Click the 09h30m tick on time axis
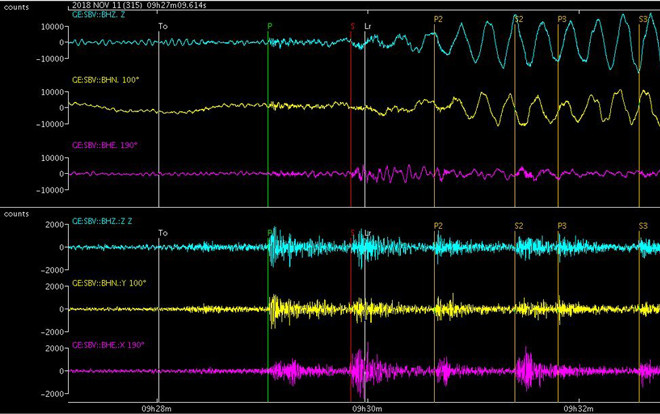 [368, 408]
